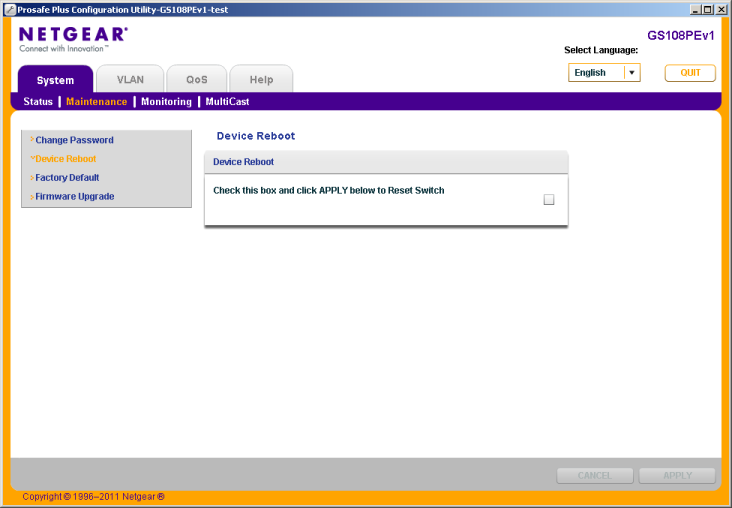This screenshot has height=508, width=732.
Task: Open the QoS tab
Action: coord(197,79)
